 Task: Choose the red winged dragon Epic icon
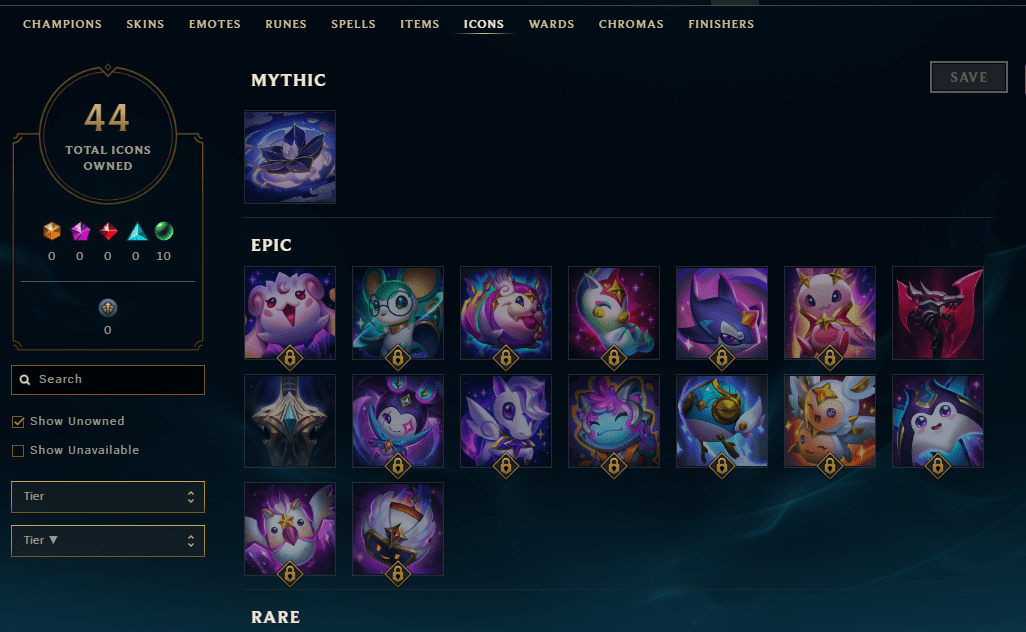[938, 313]
